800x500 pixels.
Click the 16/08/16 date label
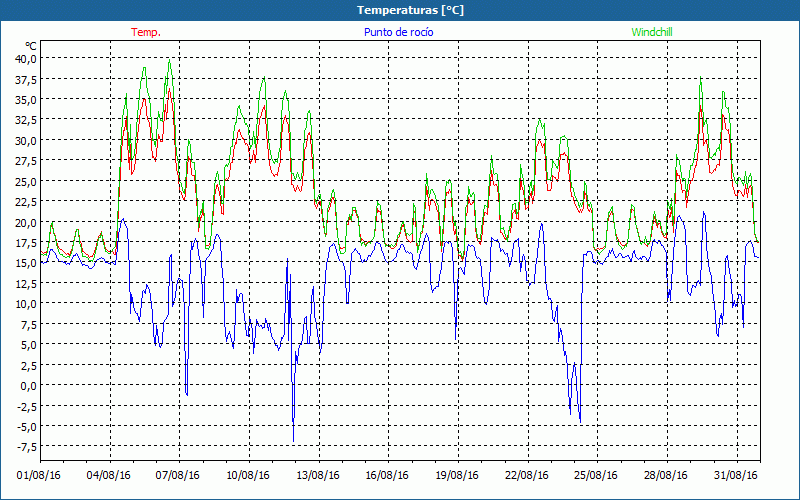tap(387, 475)
